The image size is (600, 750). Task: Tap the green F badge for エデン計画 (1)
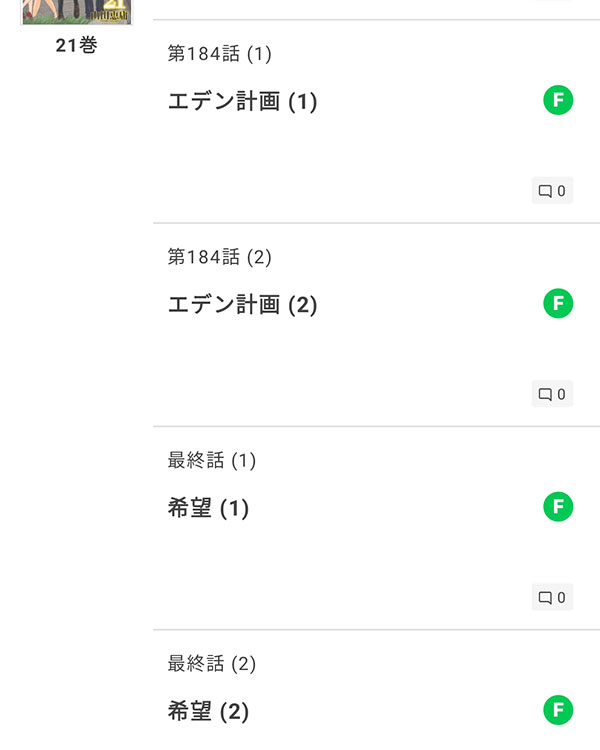click(x=558, y=100)
